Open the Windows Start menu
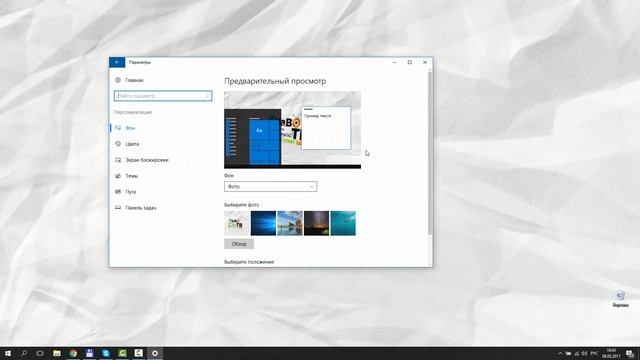This screenshot has width=640, height=360. (8, 353)
